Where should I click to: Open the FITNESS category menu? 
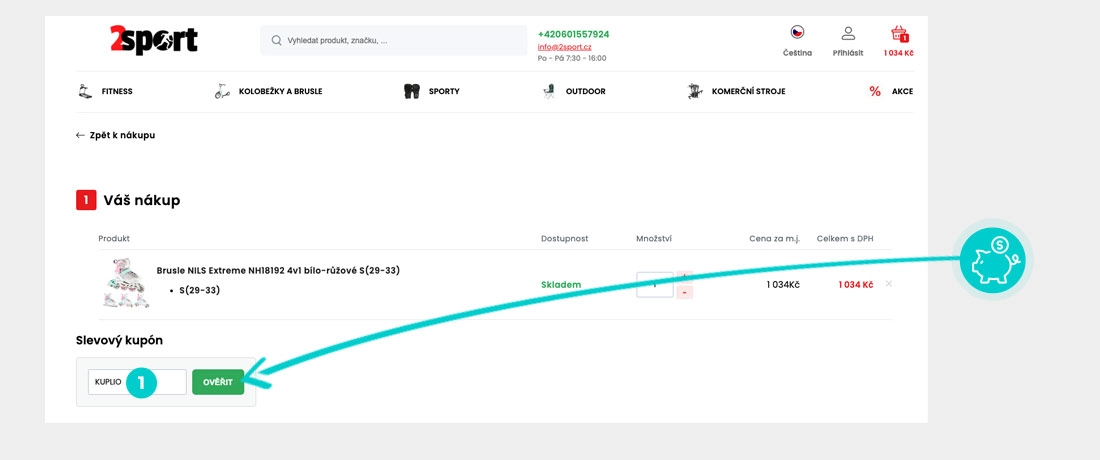coord(117,91)
